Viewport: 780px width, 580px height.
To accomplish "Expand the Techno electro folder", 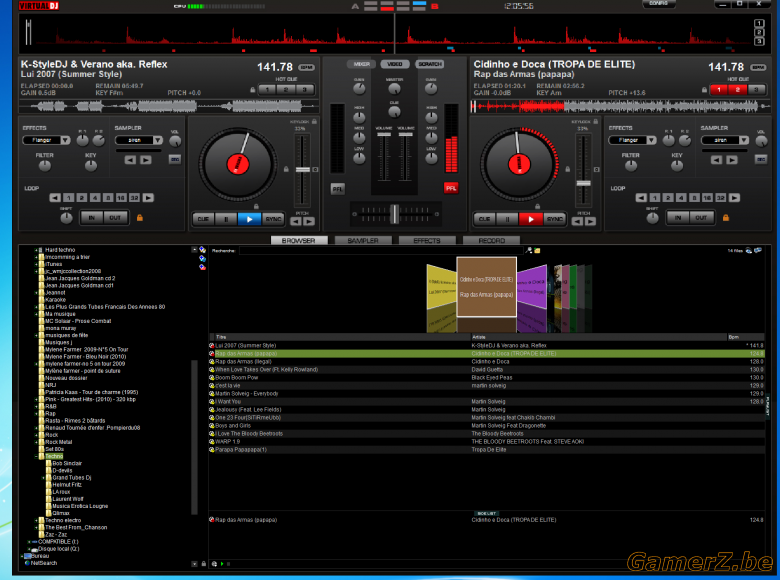I will click(x=36, y=520).
